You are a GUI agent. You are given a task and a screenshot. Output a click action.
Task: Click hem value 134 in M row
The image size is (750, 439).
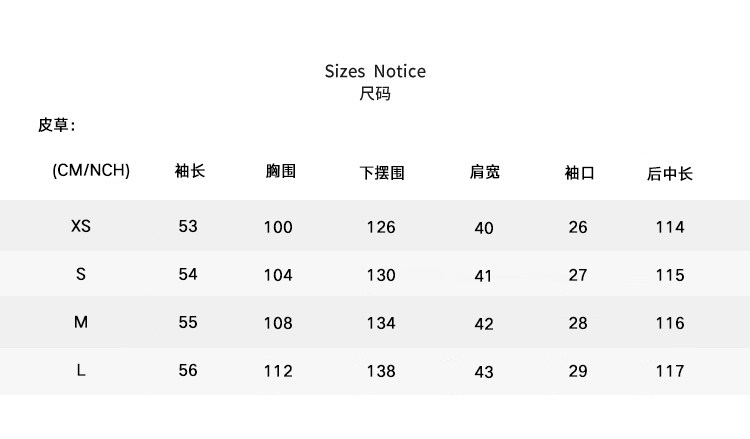coord(381,323)
